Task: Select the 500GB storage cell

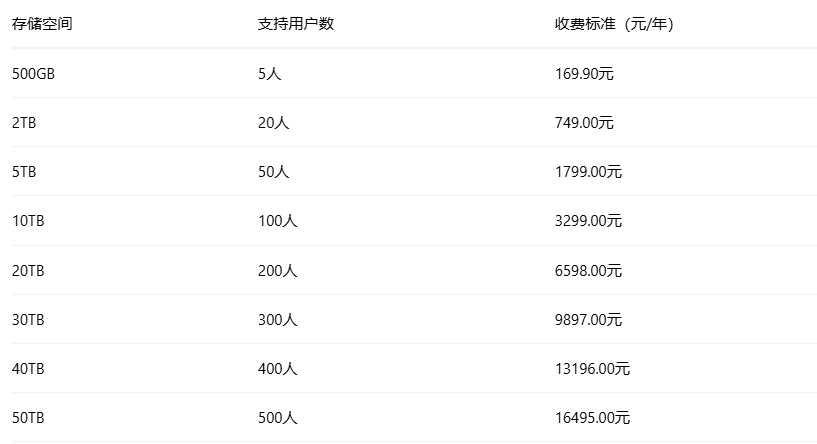Action: 33,73
